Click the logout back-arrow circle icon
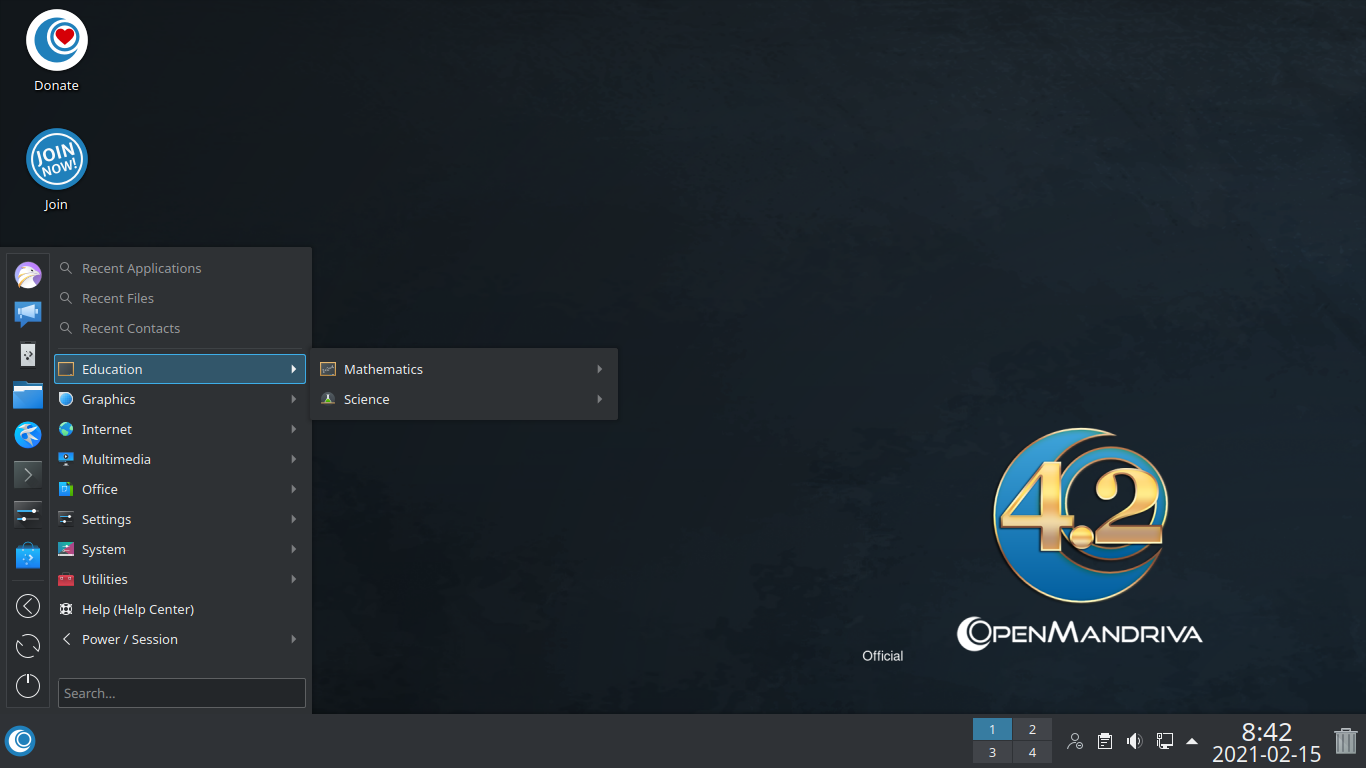1366x768 pixels. pos(28,606)
